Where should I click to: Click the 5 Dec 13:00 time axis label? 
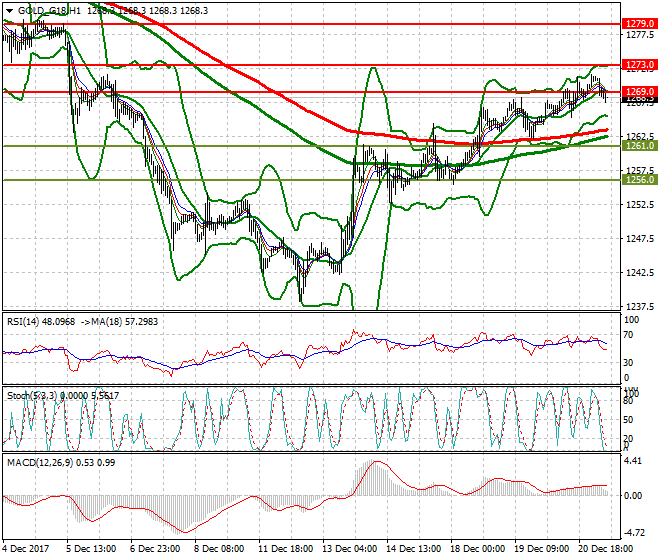[x=91, y=549]
